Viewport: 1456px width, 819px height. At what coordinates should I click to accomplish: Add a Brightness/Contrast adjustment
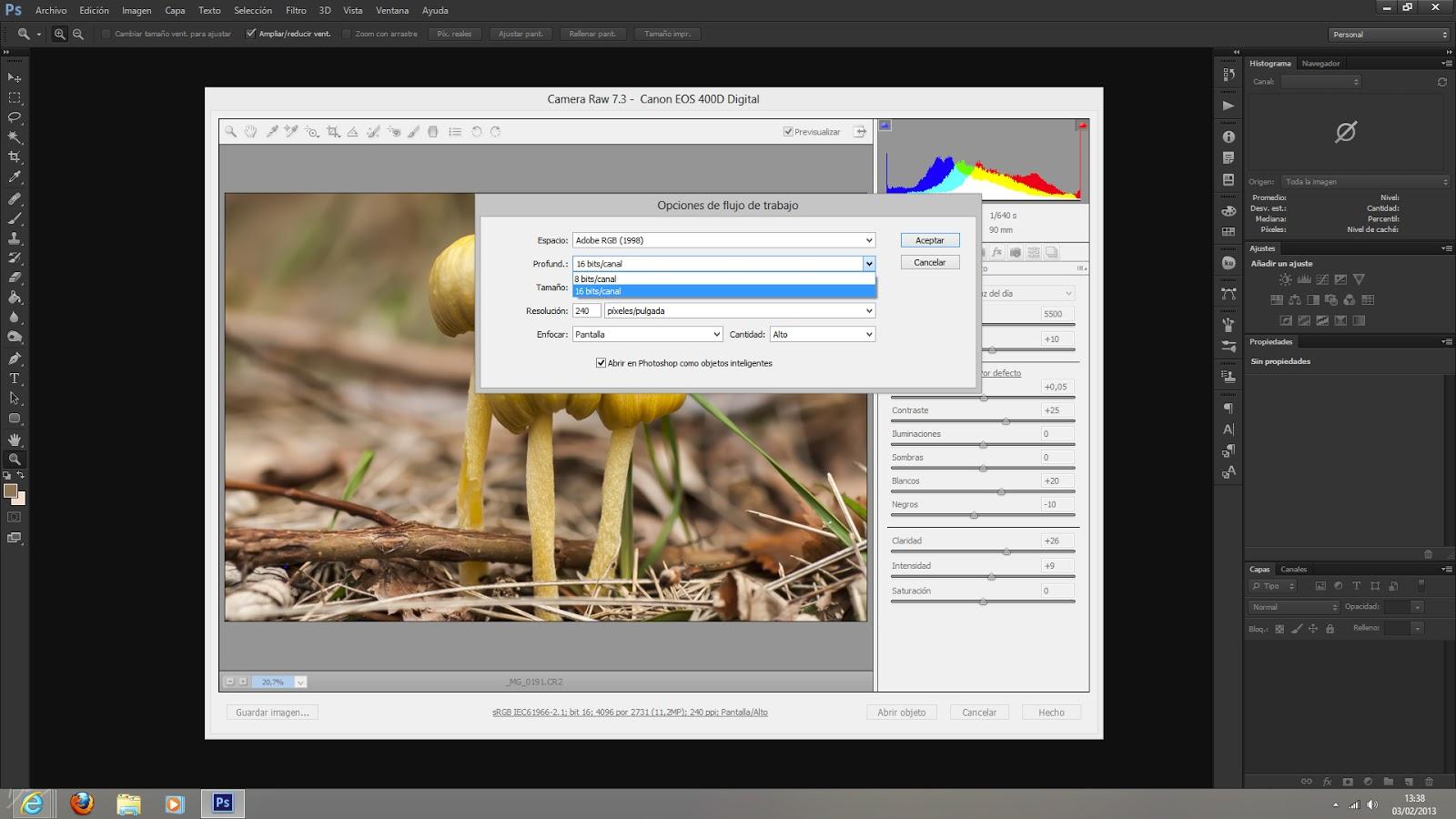[x=1285, y=279]
